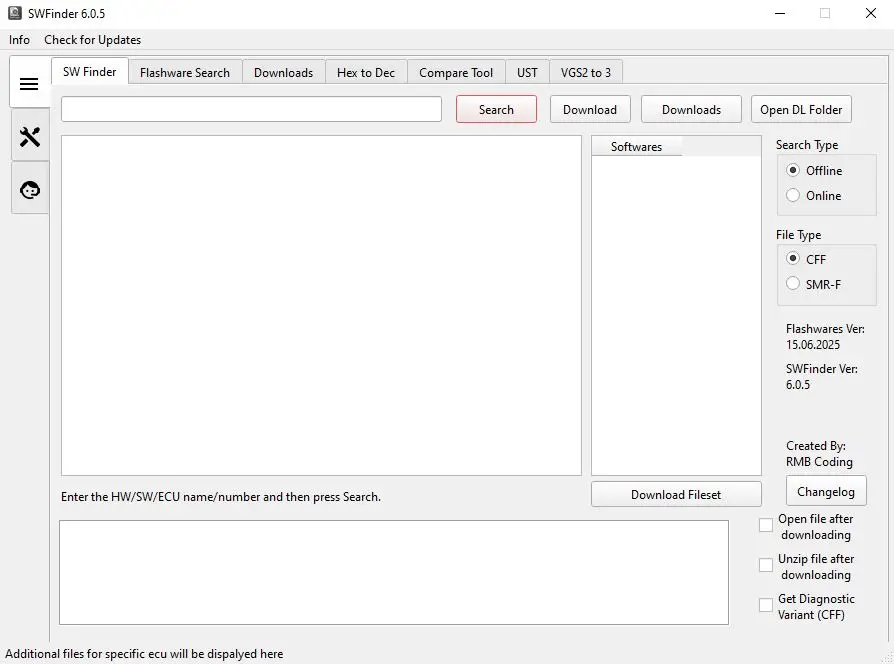Select the Offline search type

[x=794, y=171]
